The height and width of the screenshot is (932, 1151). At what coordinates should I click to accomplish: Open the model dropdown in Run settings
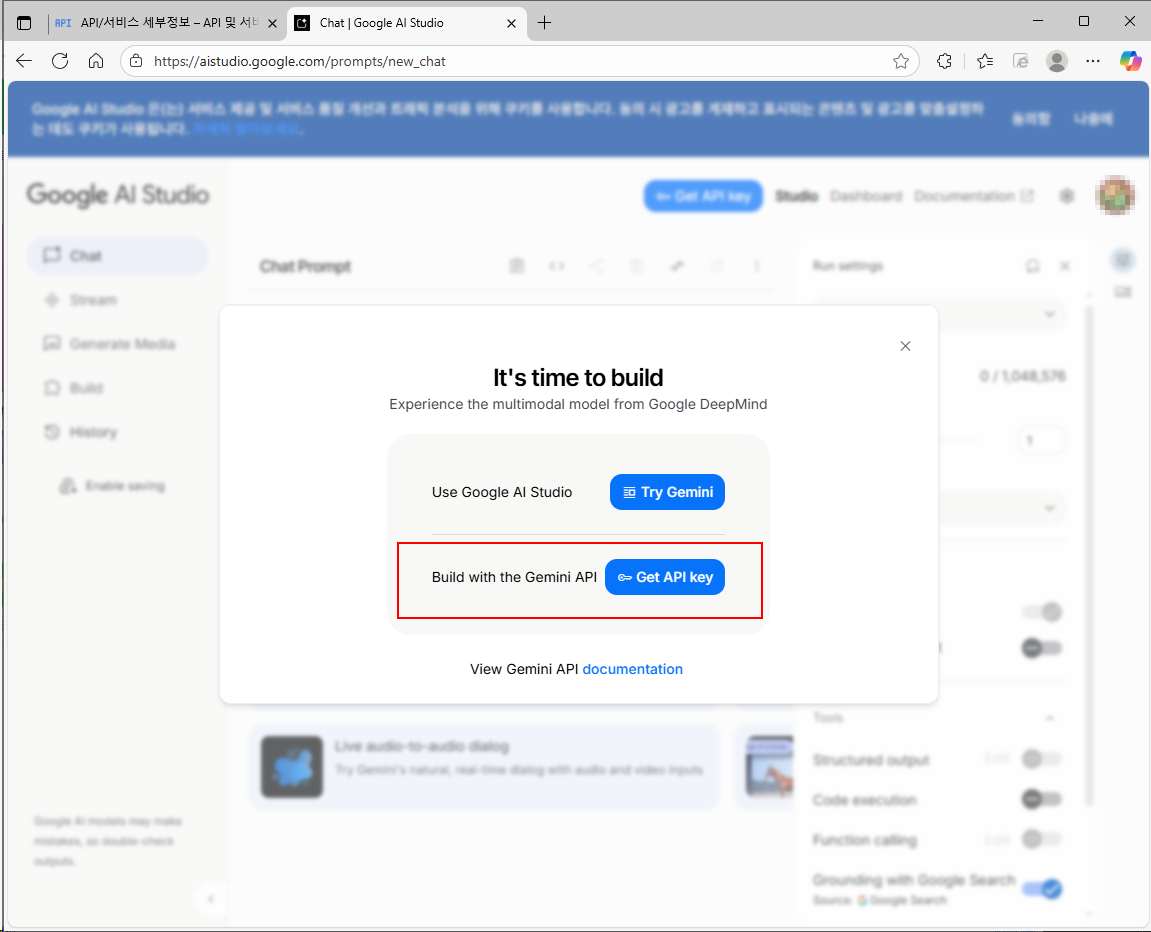(x=1003, y=314)
